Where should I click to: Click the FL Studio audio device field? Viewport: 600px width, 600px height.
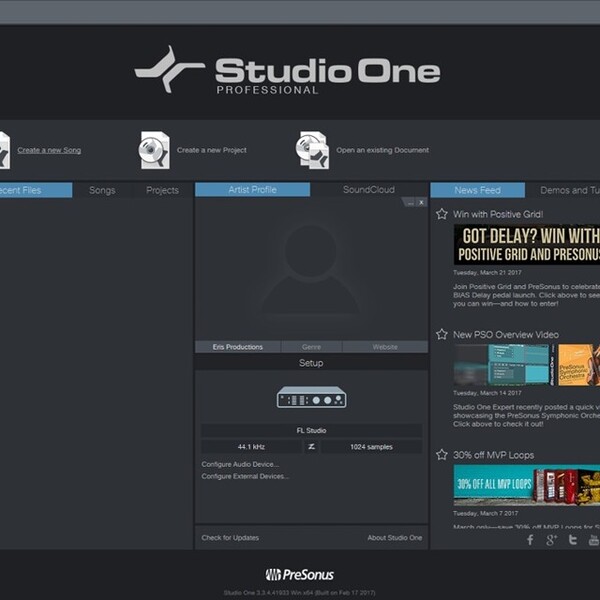click(x=311, y=430)
